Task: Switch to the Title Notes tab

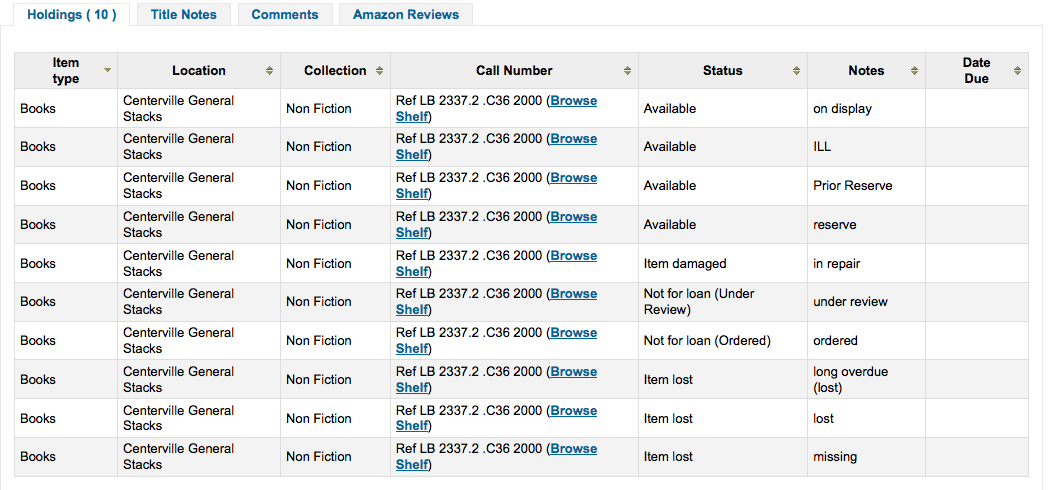Action: 184,15
